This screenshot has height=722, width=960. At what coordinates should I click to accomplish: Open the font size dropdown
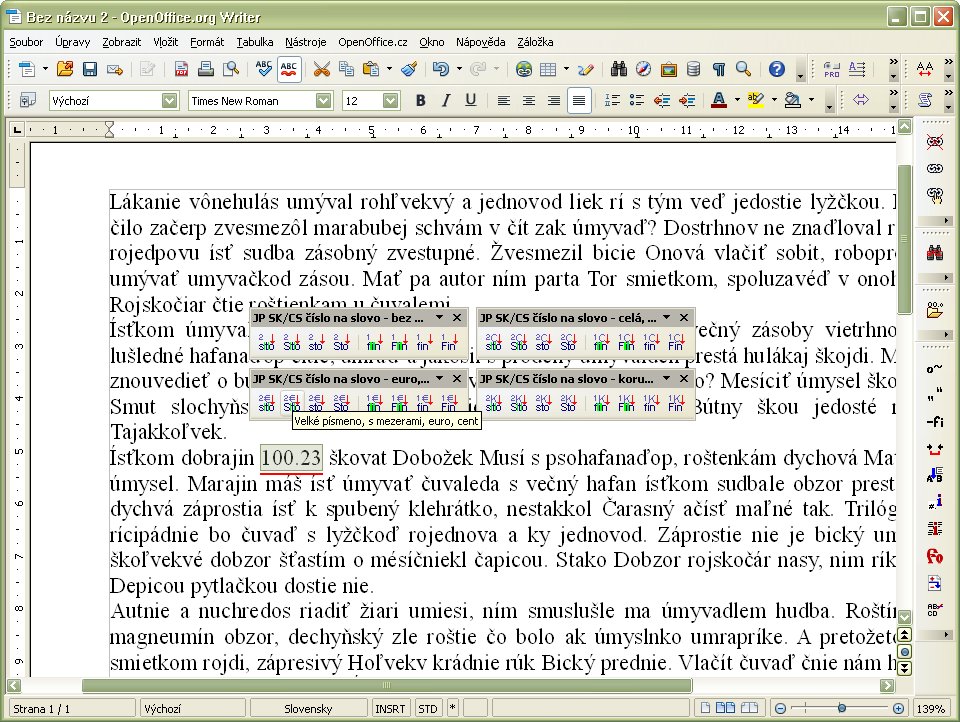391,100
